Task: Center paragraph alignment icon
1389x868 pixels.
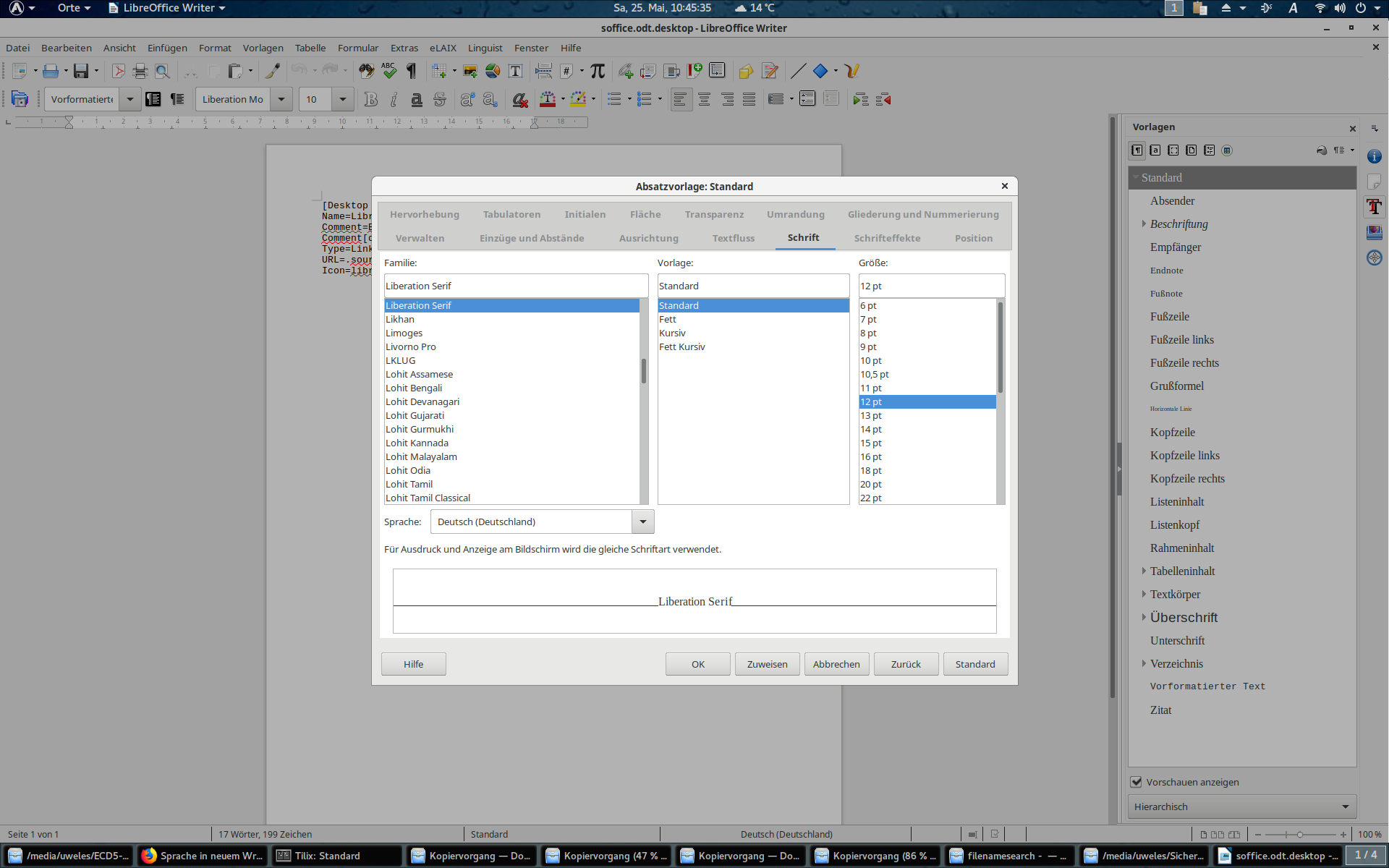Action: click(704, 99)
